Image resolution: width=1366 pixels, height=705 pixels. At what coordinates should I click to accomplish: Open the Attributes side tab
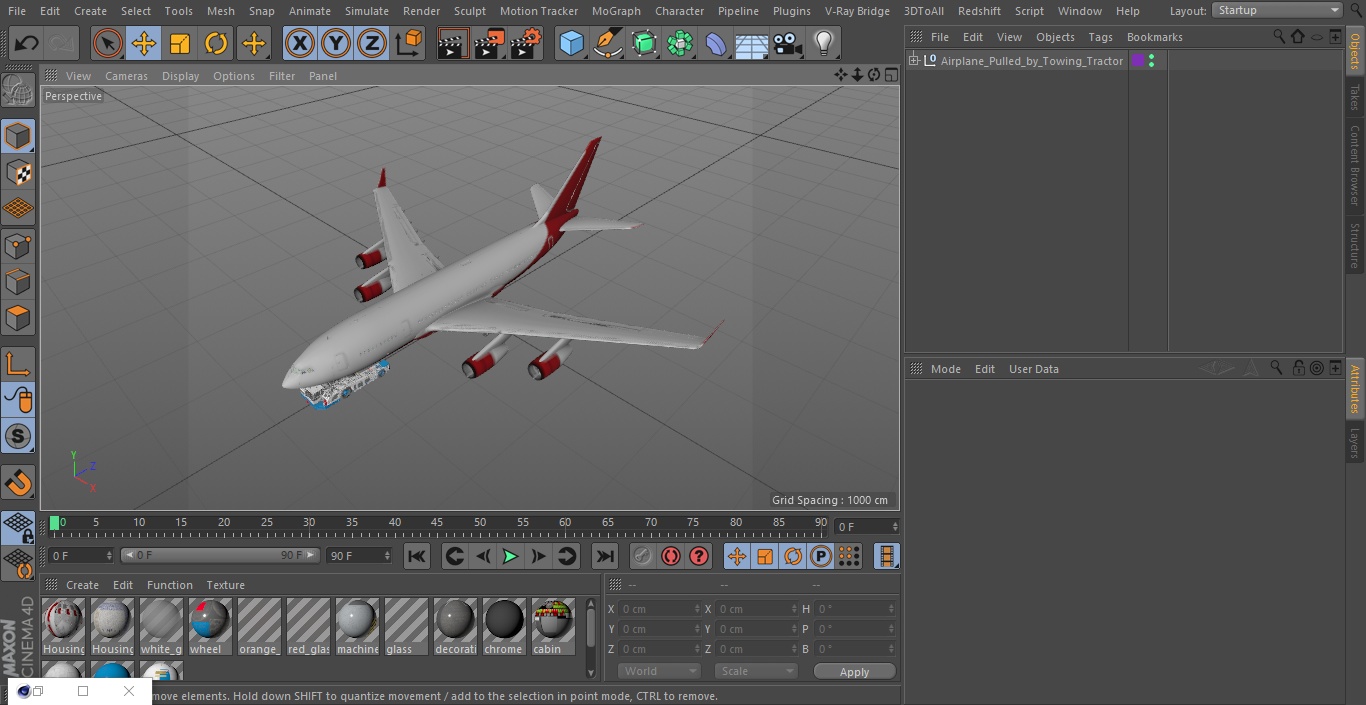point(1355,389)
